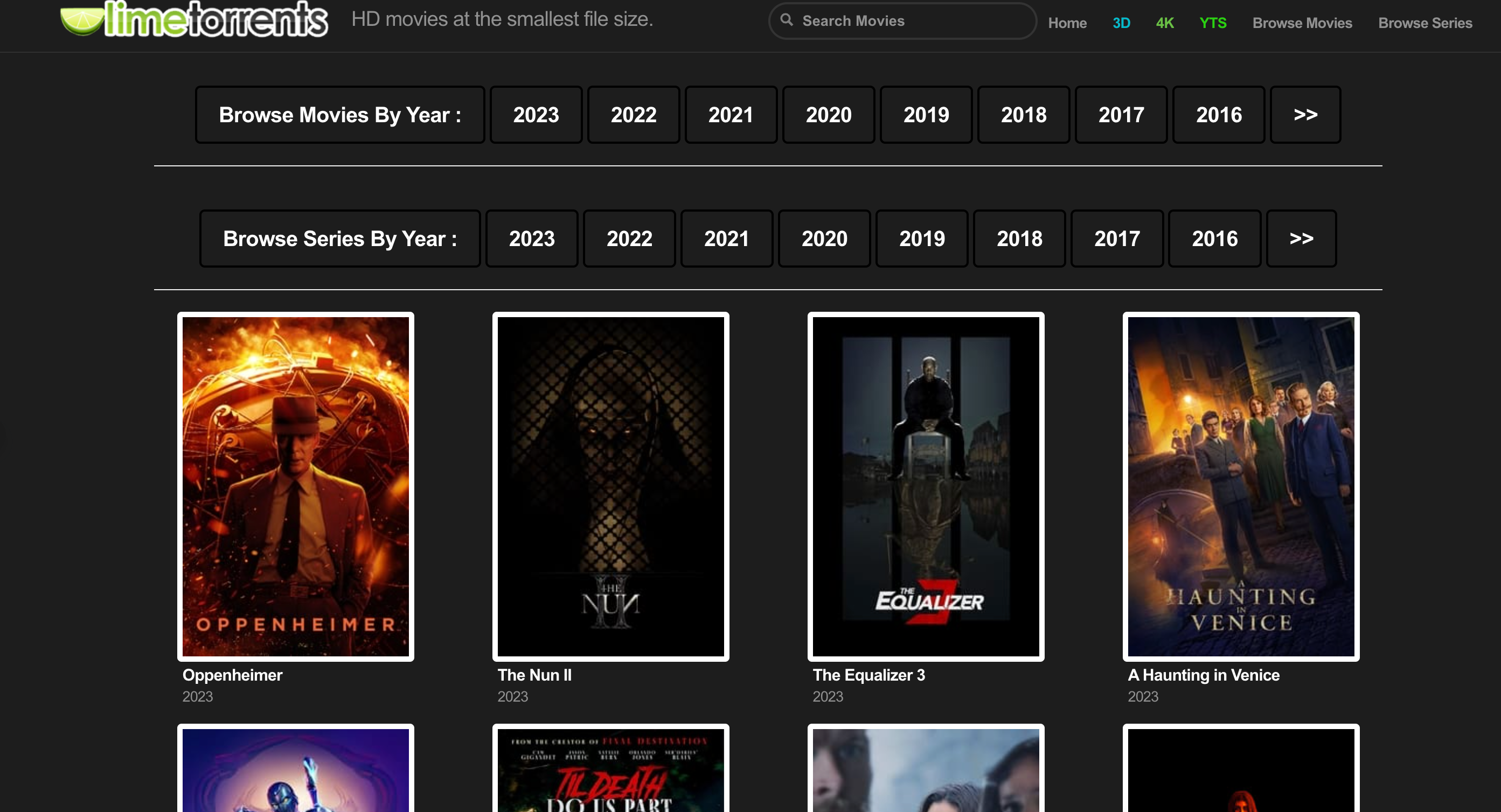Click the search magnifier icon
The image size is (1501, 812).
coord(787,20)
